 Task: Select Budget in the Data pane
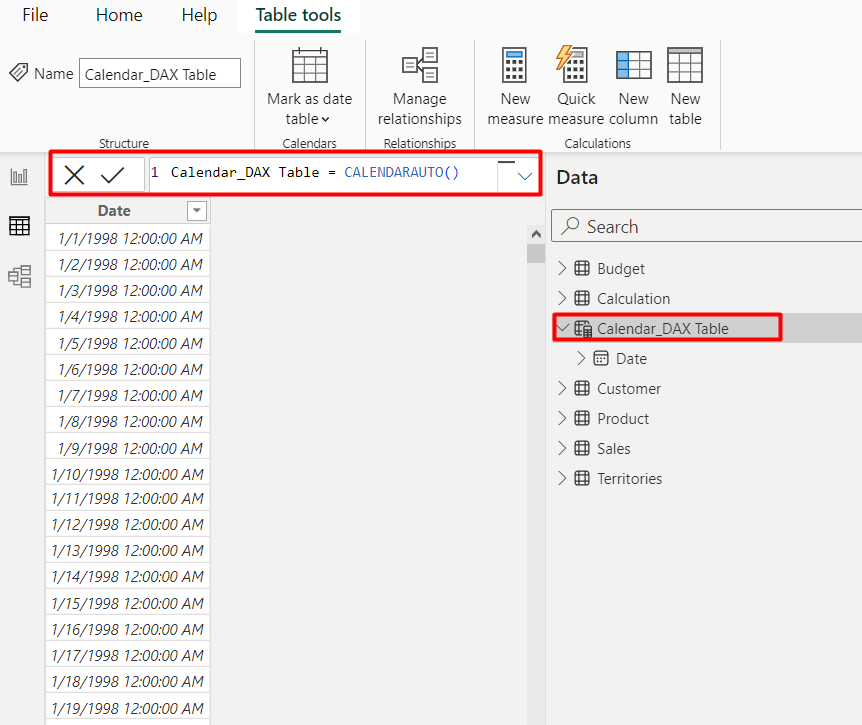[x=621, y=268]
